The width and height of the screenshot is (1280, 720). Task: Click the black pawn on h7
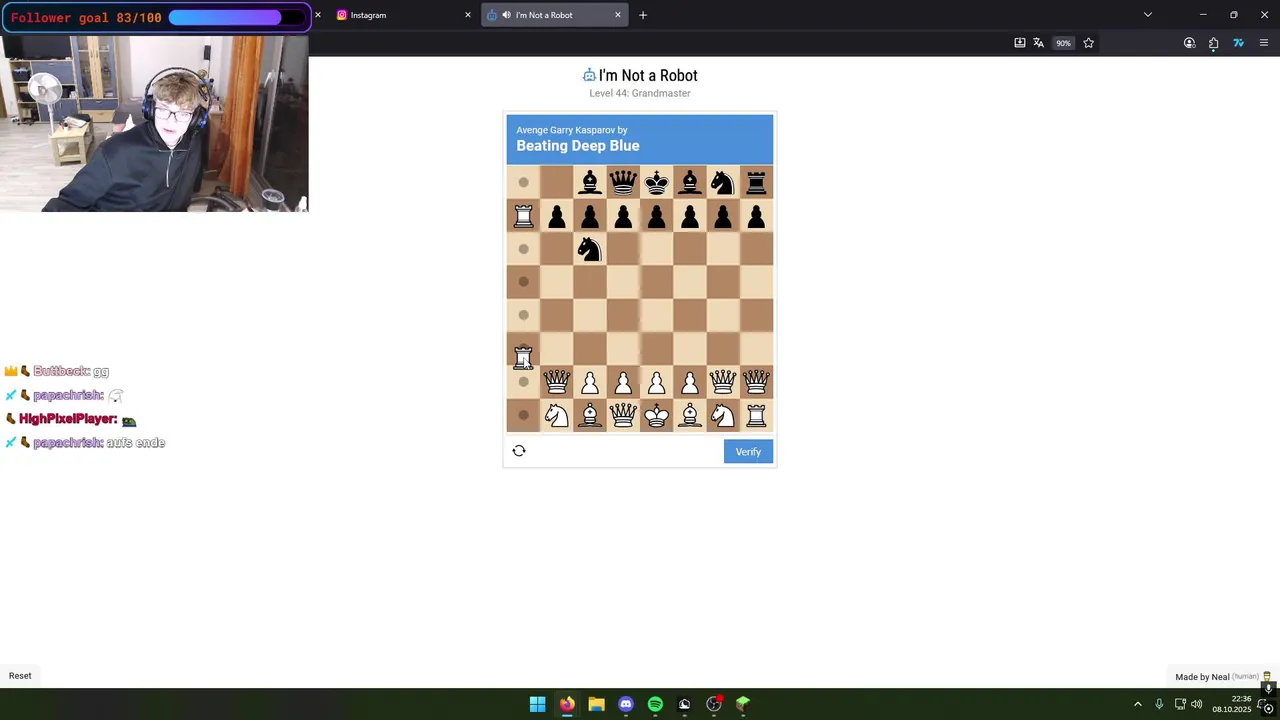pos(756,215)
